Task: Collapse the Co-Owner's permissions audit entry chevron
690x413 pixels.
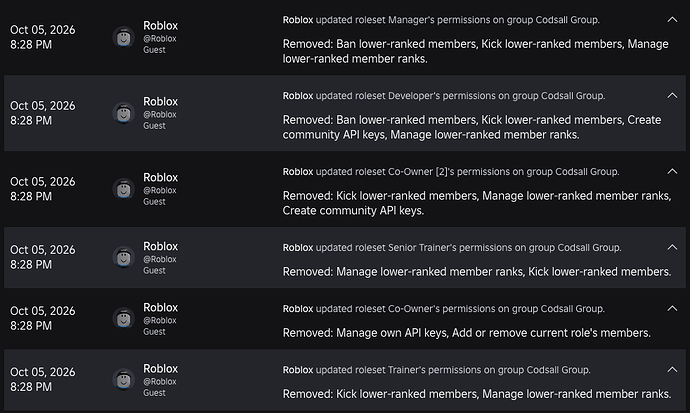Action: pyautogui.click(x=672, y=308)
